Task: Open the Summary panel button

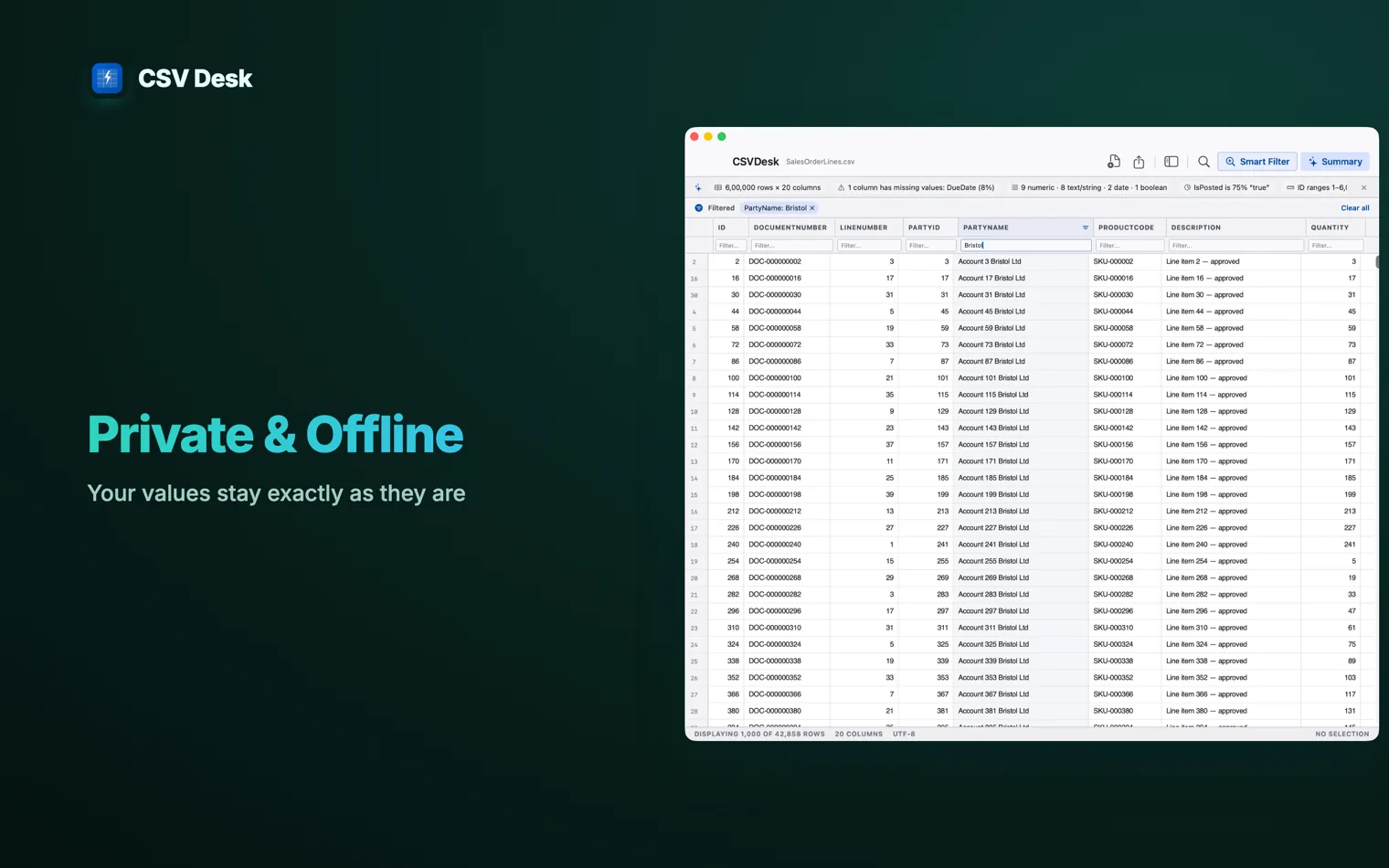Action: pyautogui.click(x=1335, y=162)
